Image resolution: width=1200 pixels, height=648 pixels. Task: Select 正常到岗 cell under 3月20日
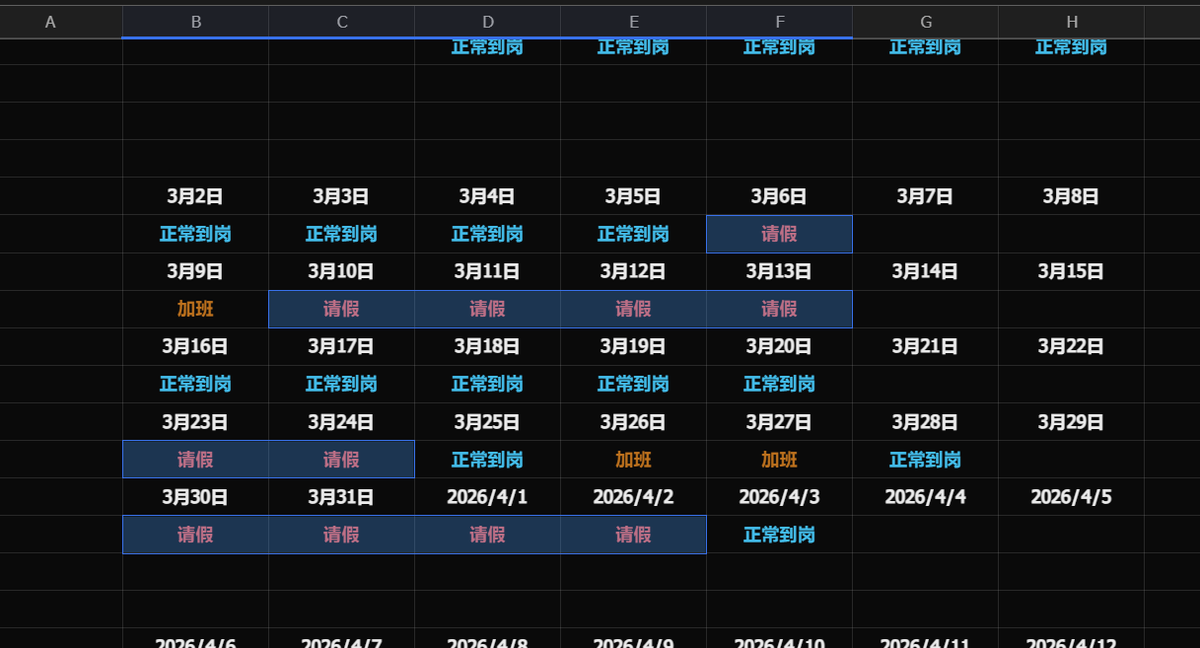780,384
